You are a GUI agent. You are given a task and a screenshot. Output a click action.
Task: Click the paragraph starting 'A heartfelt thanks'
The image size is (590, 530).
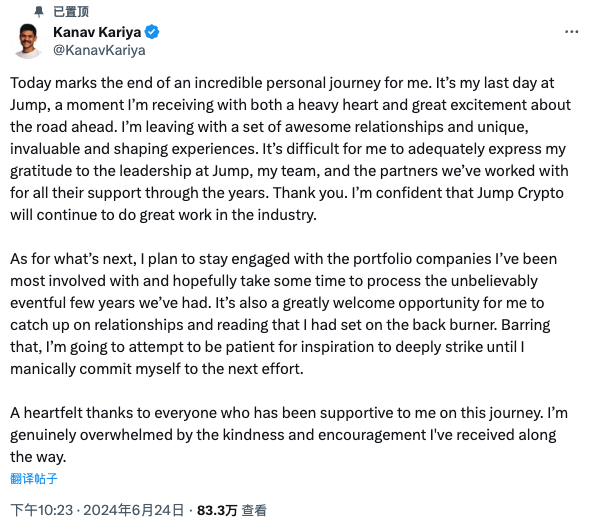pos(289,435)
